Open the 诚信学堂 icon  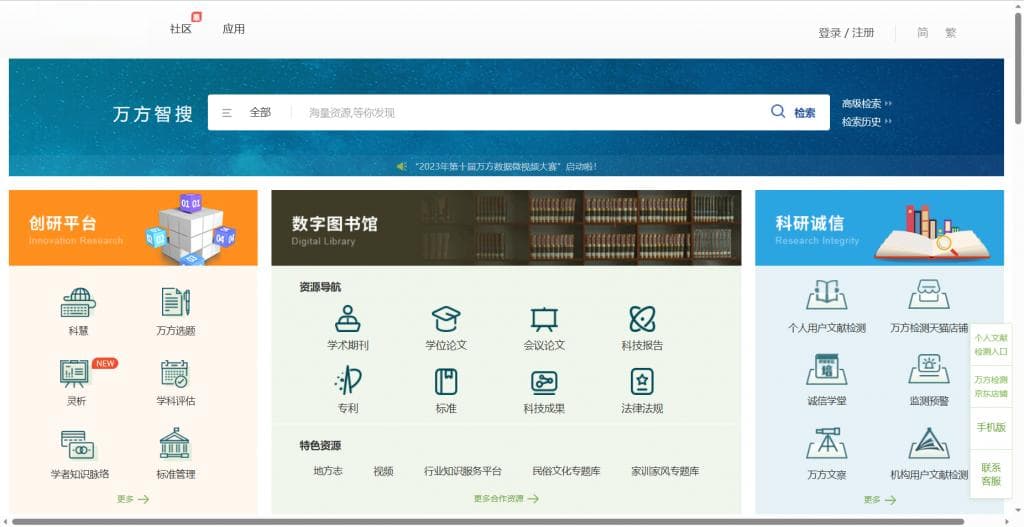click(x=827, y=369)
